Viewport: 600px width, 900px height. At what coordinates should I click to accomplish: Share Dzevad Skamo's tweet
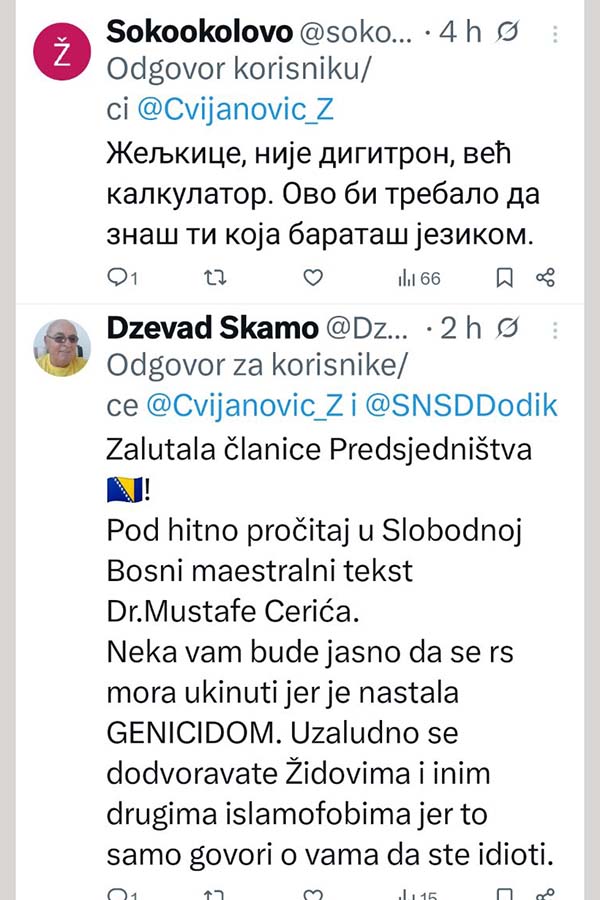546,893
